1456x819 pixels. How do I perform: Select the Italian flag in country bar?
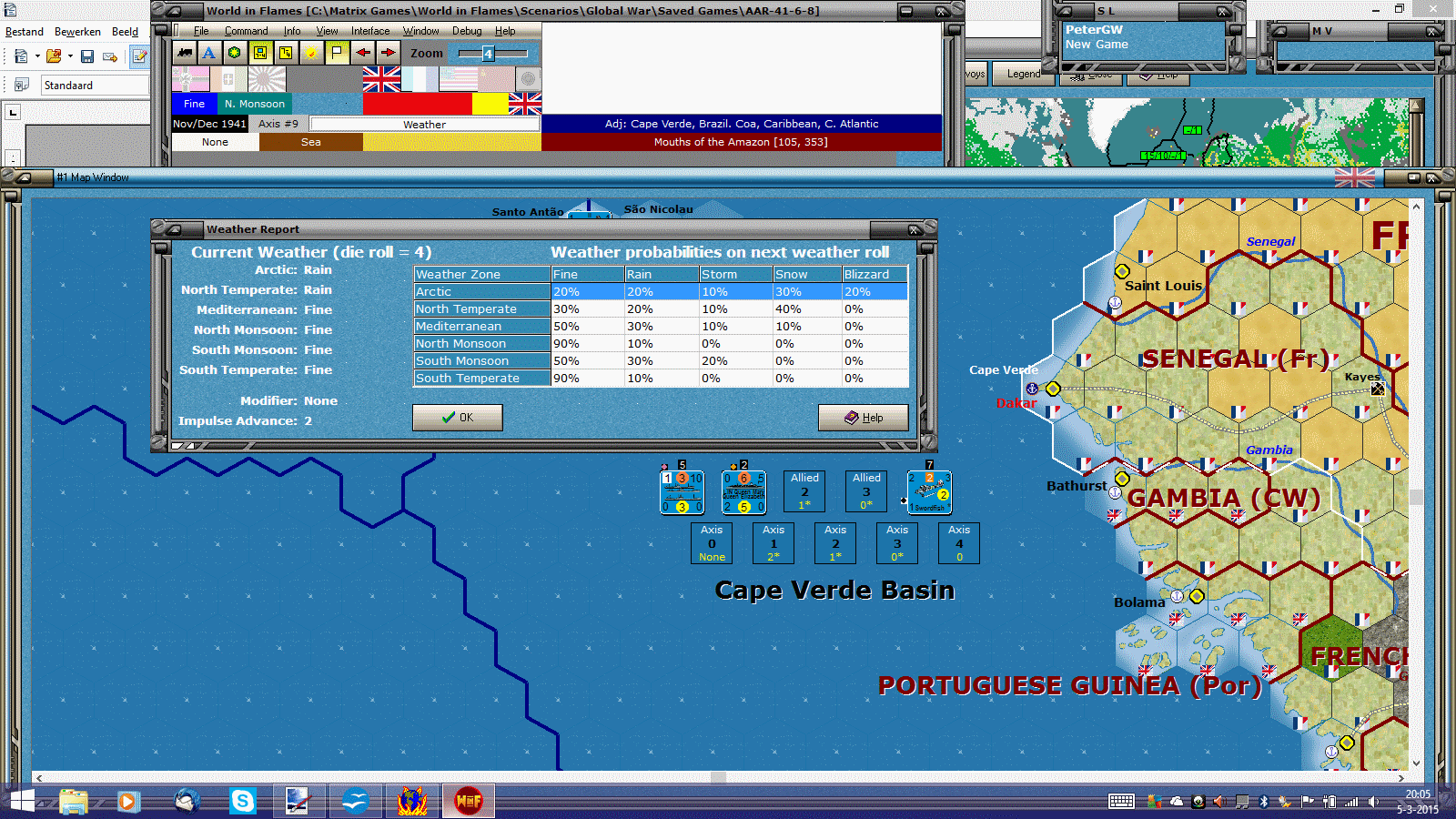coord(228,79)
